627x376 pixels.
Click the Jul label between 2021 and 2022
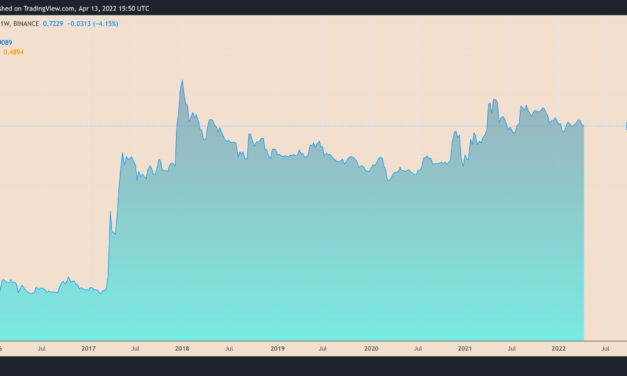(x=511, y=348)
